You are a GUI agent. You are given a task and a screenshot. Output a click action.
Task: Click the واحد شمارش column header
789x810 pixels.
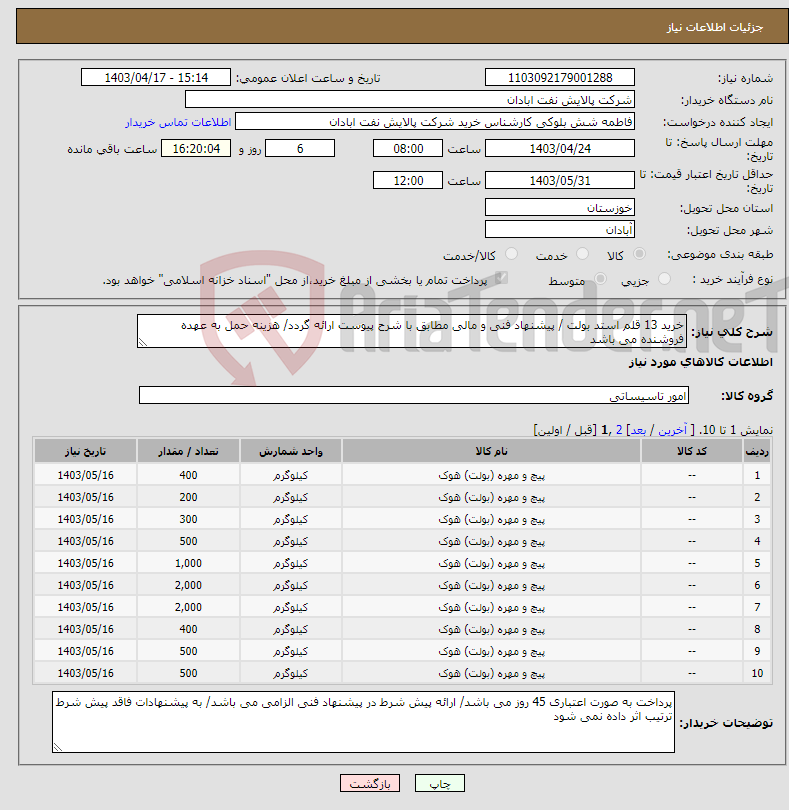coord(290,451)
